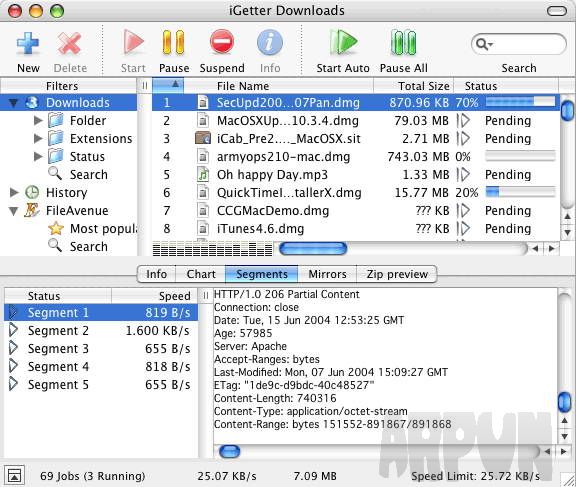Screen dimensions: 577x487
Task: Select Folder in the Filters list
Action: point(88,120)
